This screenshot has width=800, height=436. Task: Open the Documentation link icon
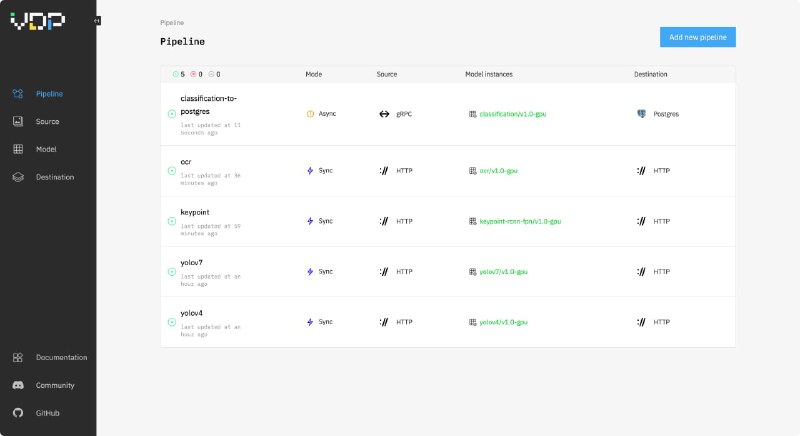18,357
